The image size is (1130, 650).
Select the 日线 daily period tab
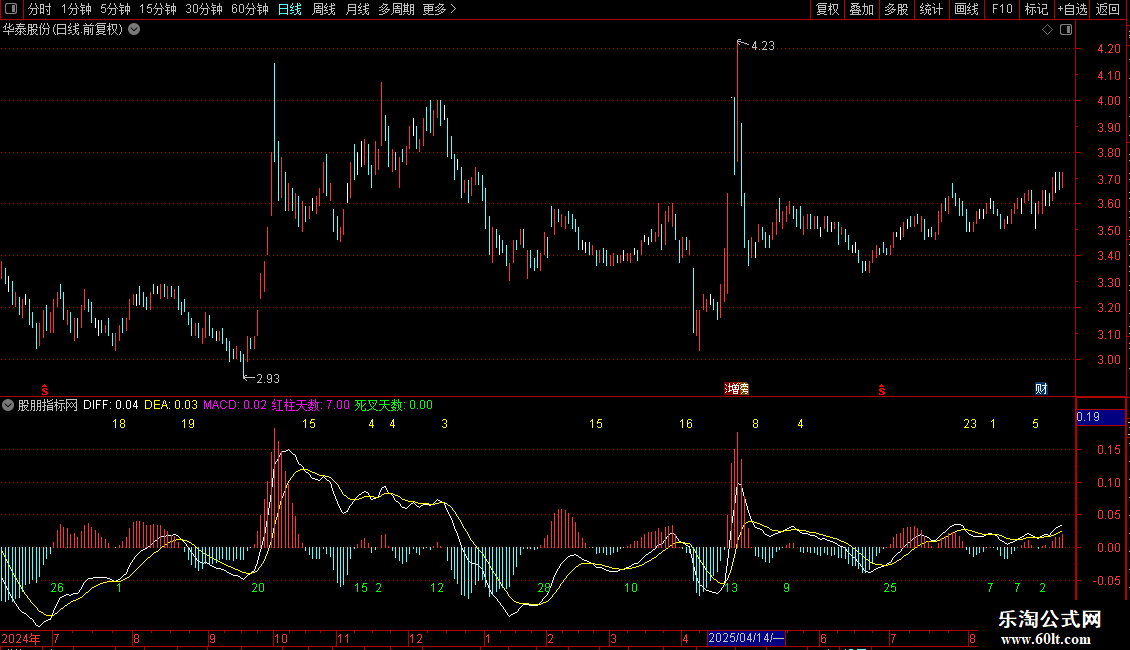pos(290,9)
